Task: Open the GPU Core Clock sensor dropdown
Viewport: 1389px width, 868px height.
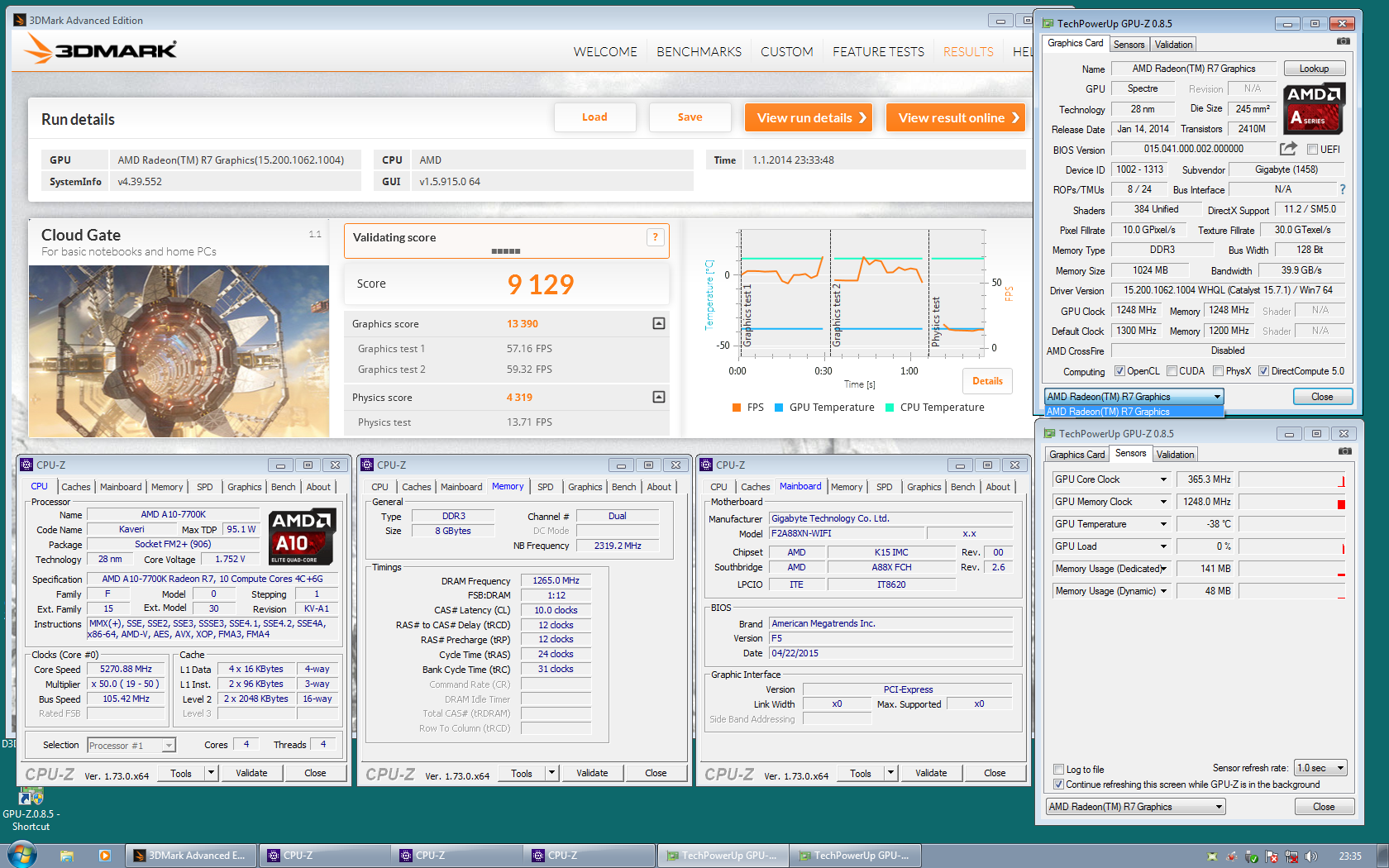Action: [1163, 479]
